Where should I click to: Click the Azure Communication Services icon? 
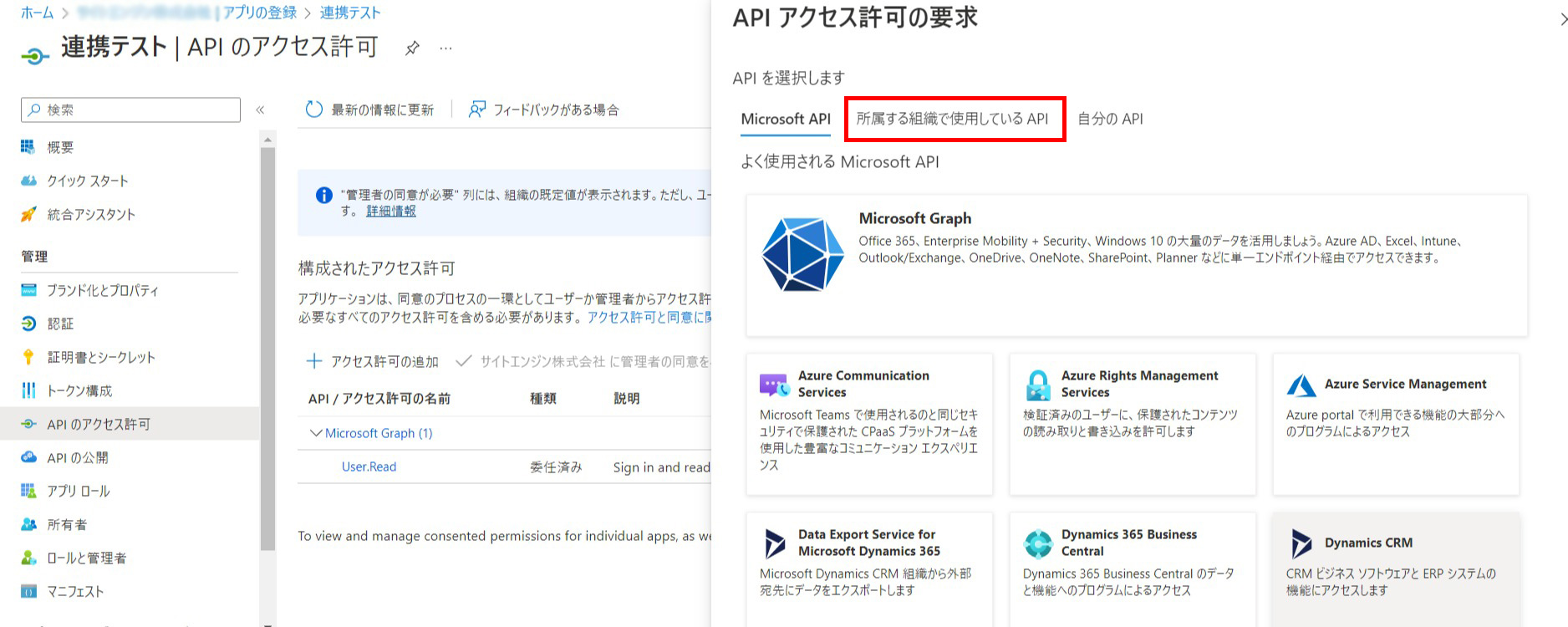click(x=774, y=385)
